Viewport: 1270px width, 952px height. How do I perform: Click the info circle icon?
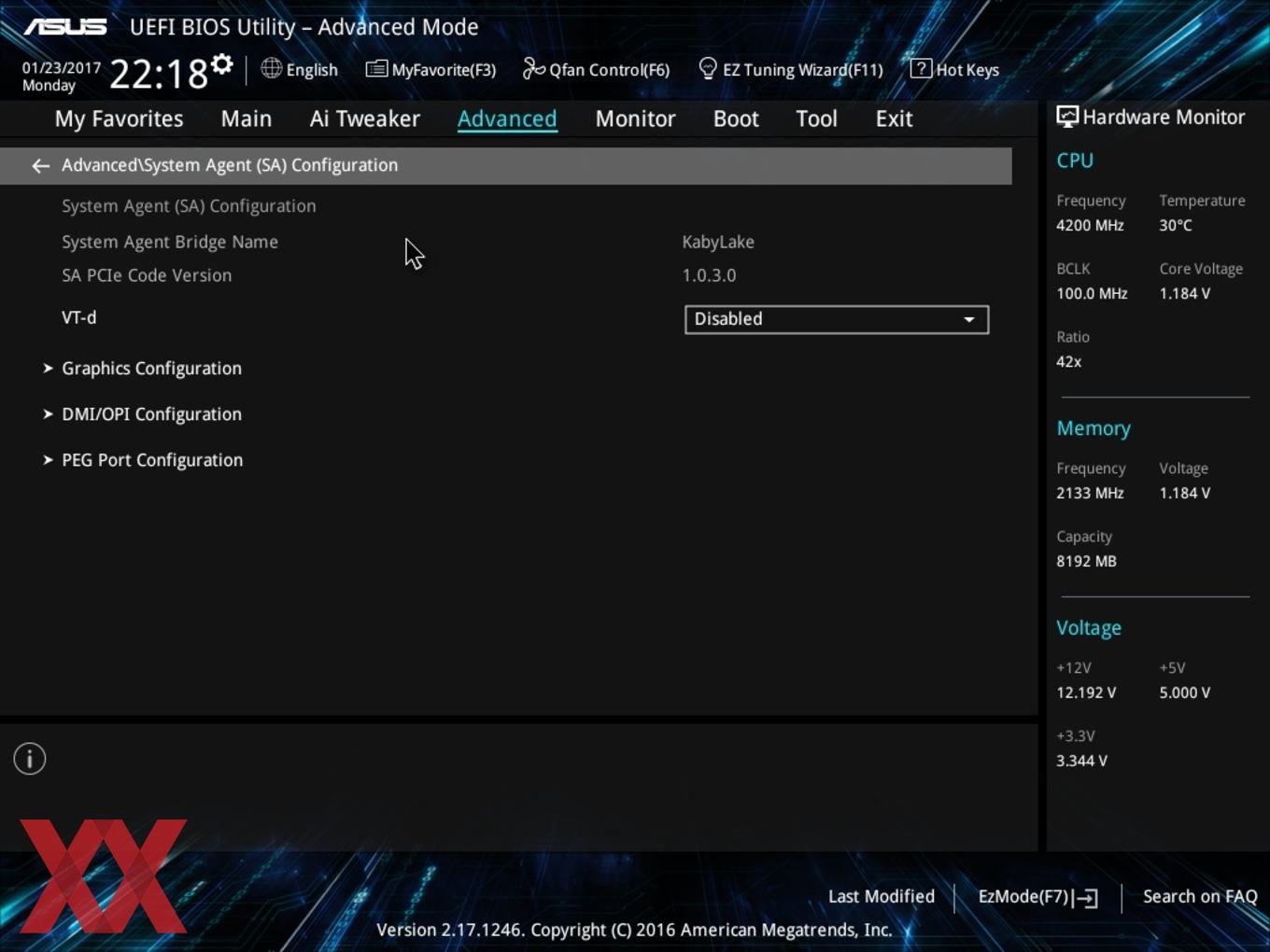tap(30, 759)
